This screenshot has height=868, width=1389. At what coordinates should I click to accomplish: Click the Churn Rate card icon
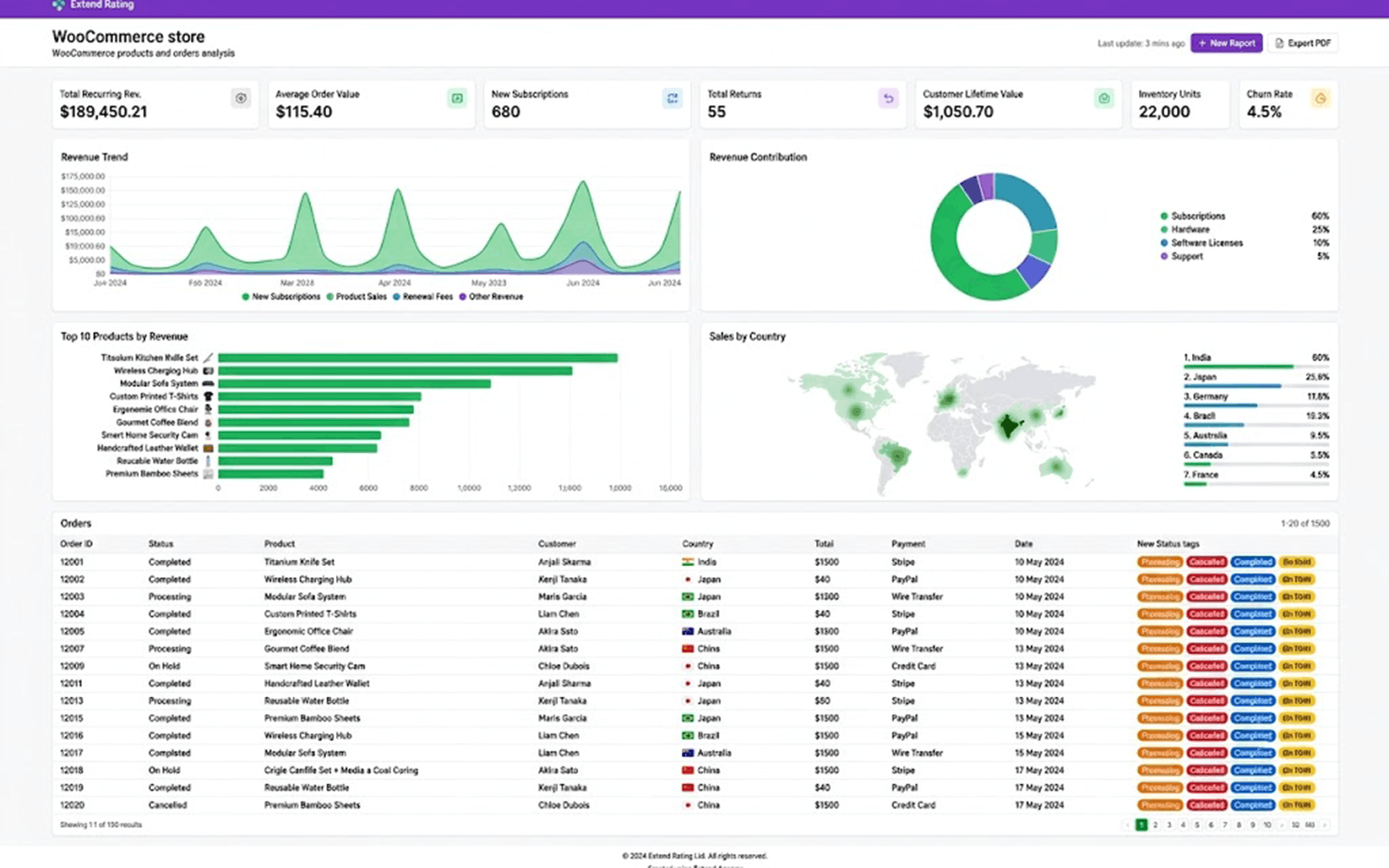click(x=1320, y=98)
